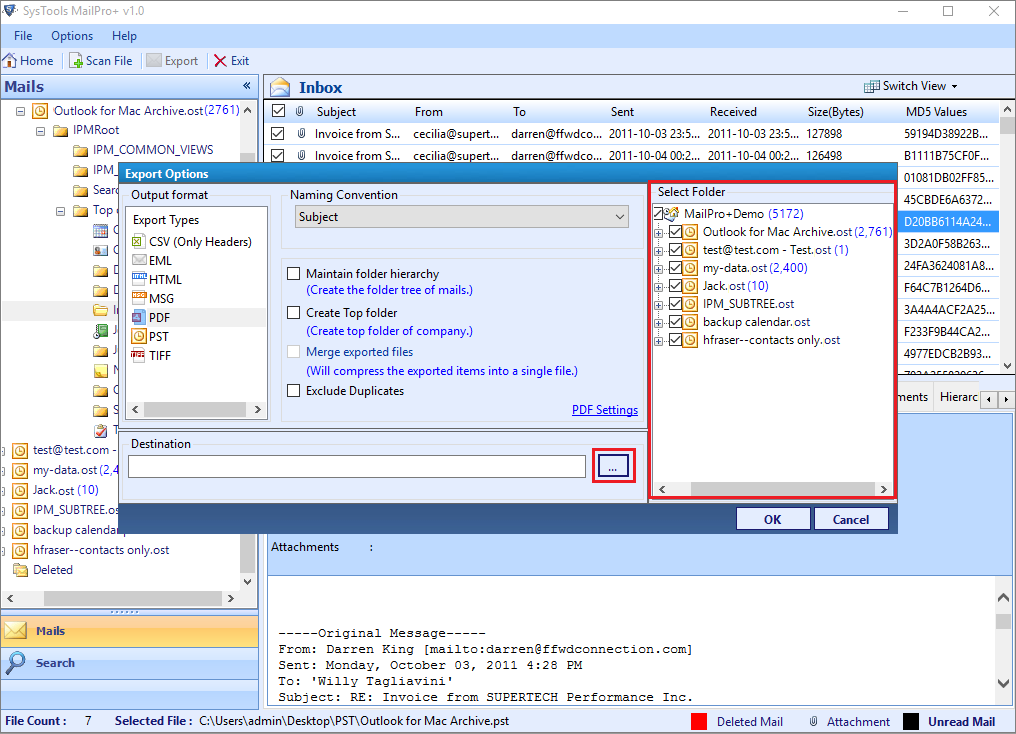Click the test@test.com OST icon in Mails pane
Viewport: 1016px width, 734px height.
tap(21, 450)
